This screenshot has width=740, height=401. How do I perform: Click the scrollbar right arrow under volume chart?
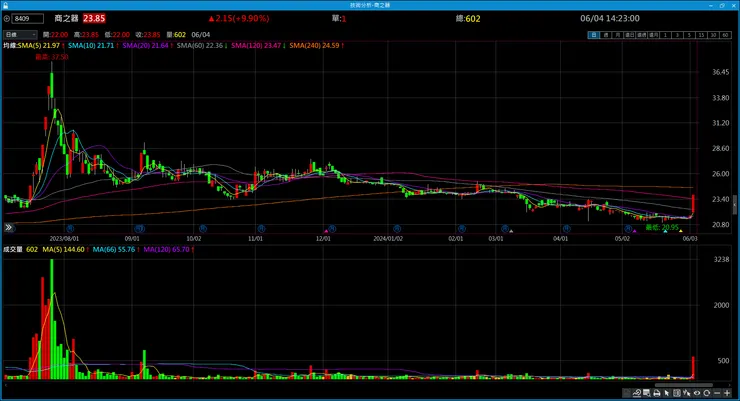730,385
